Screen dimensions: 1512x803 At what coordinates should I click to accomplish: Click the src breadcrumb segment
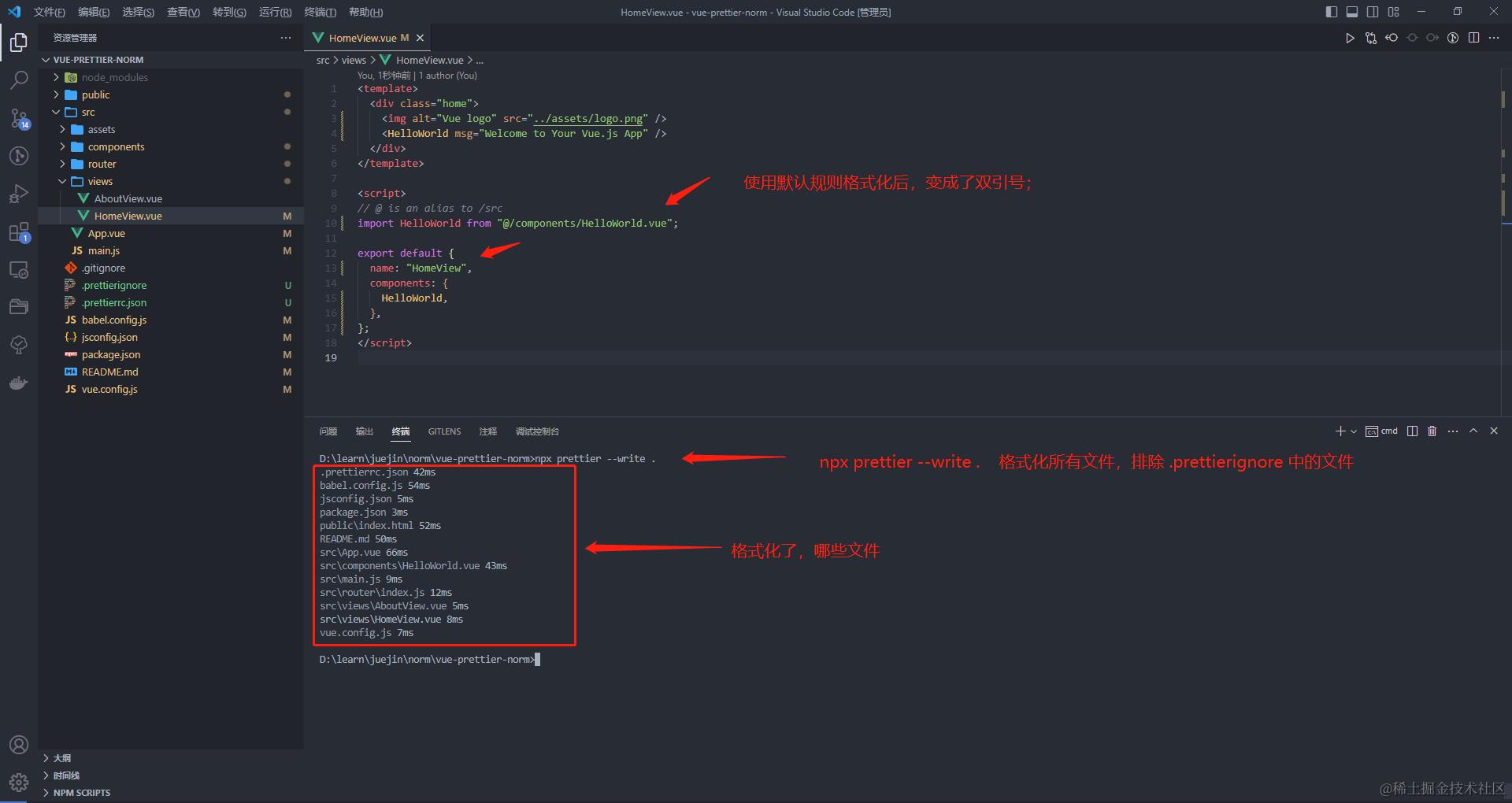[323, 60]
